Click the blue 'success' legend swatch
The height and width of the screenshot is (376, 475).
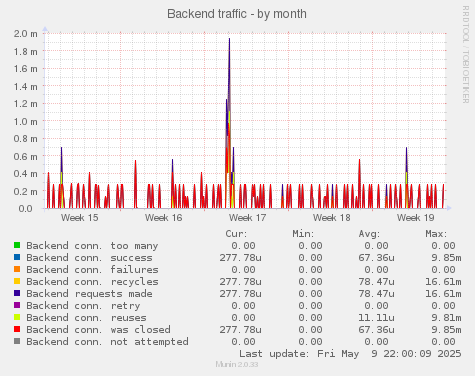tap(17, 257)
